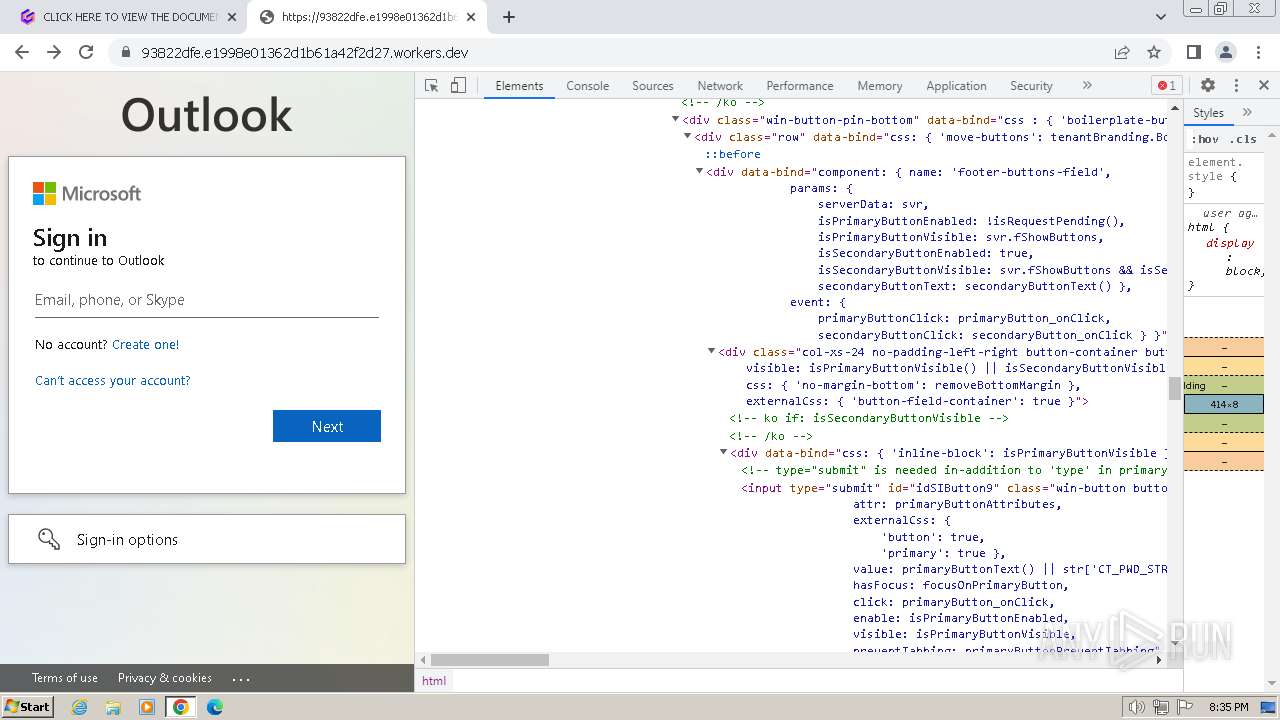The image size is (1280, 720).
Task: Click the 'Create one!' link
Action: [146, 345]
